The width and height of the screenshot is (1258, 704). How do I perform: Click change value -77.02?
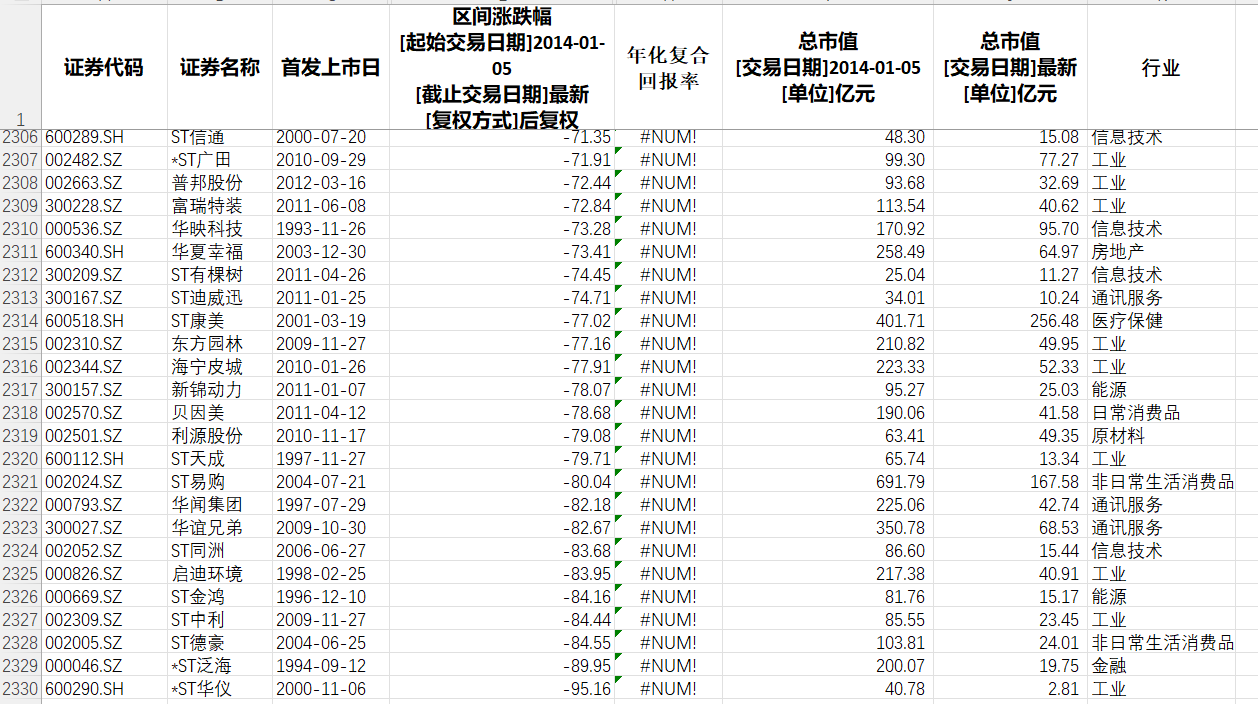click(587, 321)
